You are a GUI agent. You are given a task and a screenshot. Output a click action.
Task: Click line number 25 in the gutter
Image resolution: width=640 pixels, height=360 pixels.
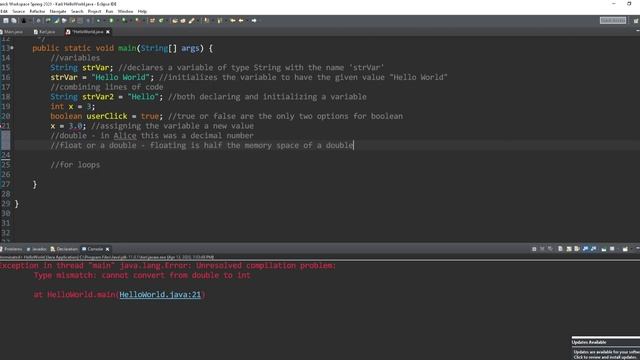pyautogui.click(x=6, y=165)
